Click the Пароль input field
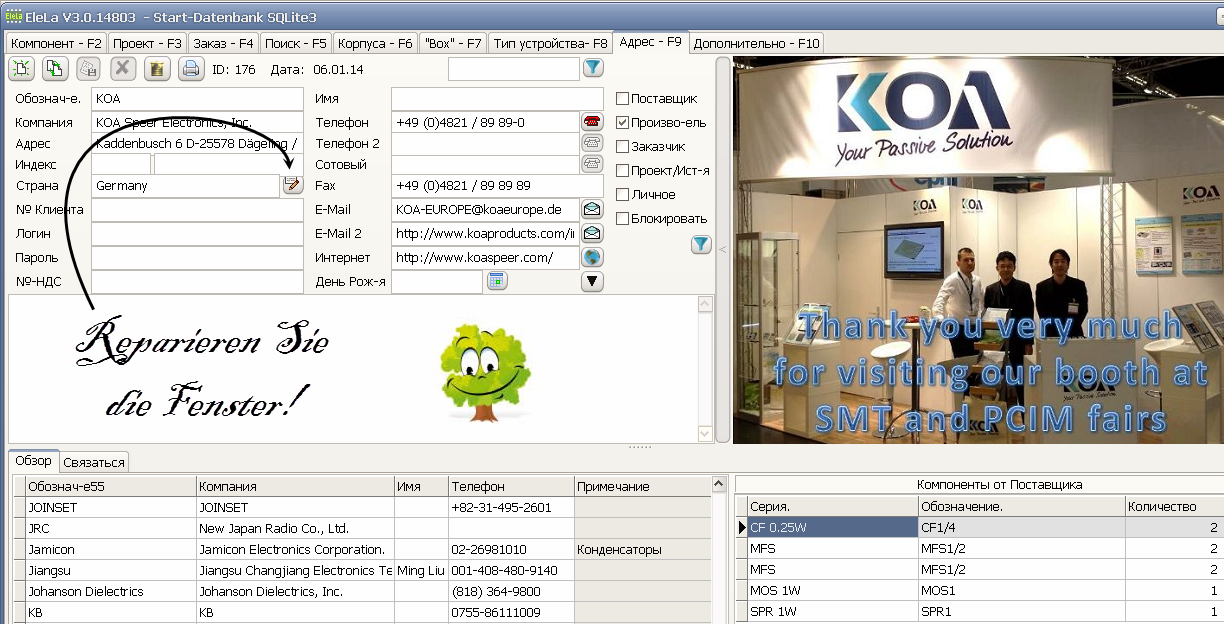The image size is (1224, 624). [196, 257]
